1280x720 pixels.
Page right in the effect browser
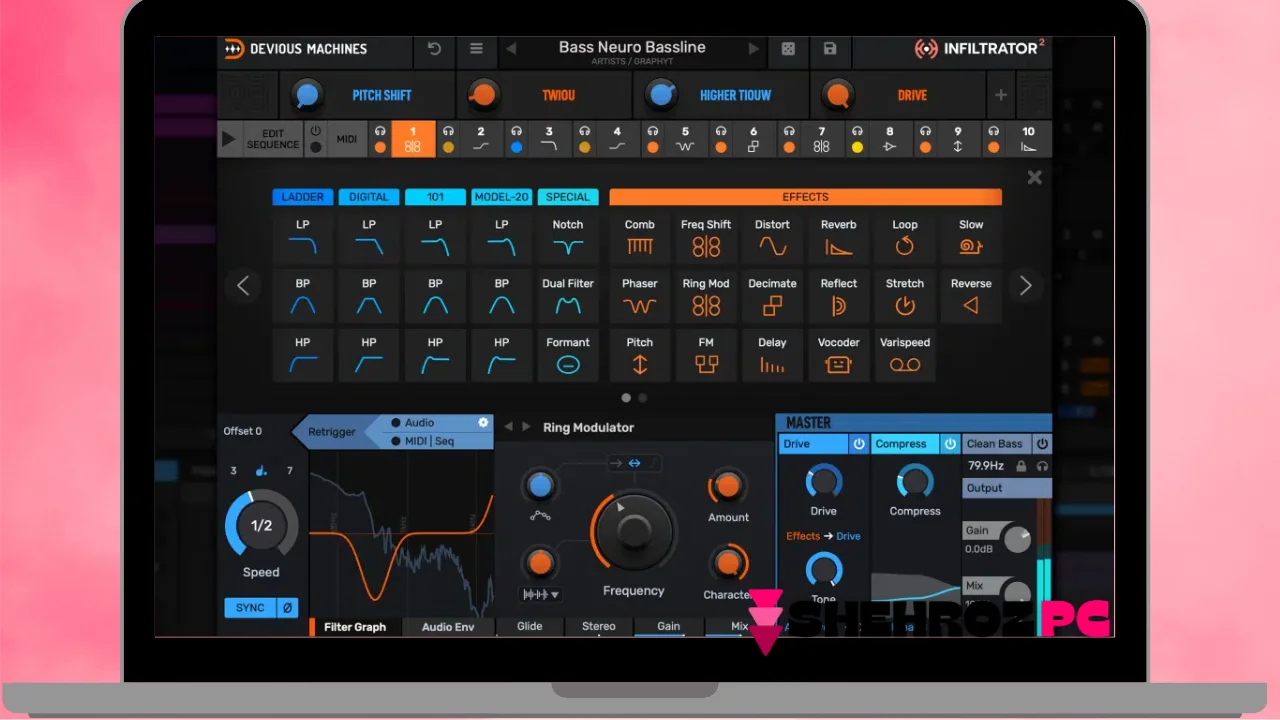pos(1025,286)
